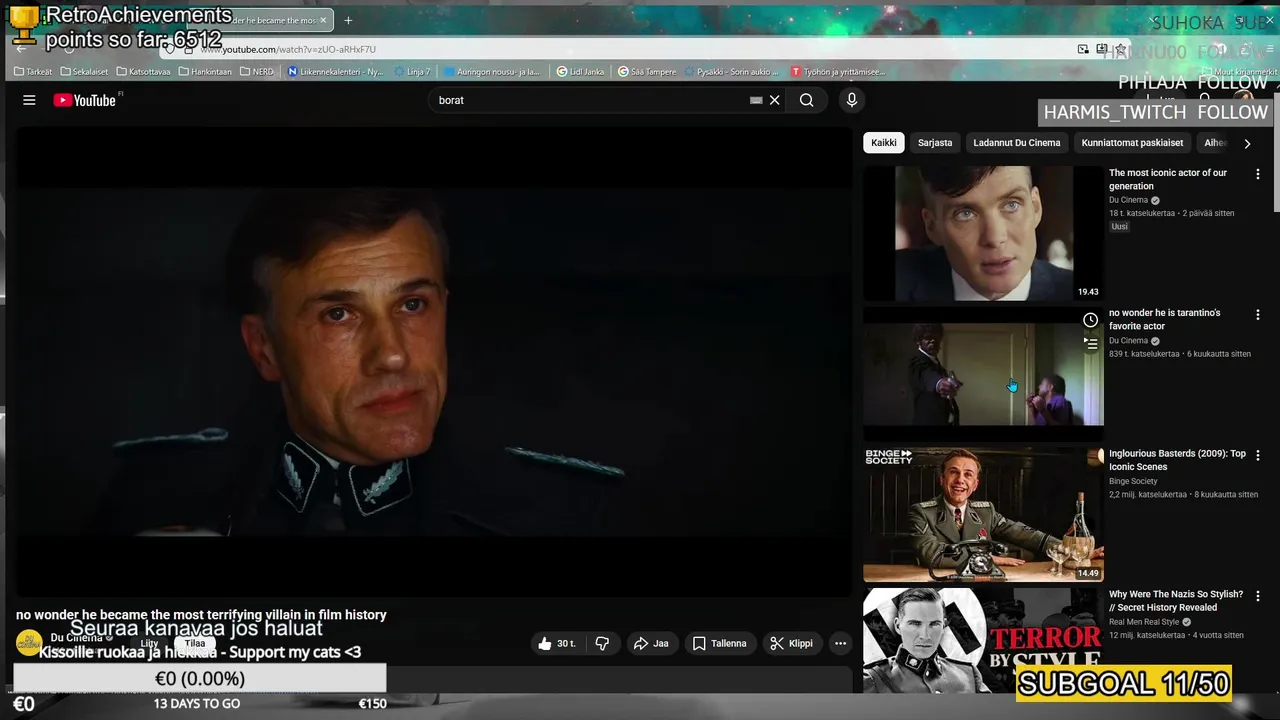Open options menu for 'Why Were The Nazis So Stylish' video
Viewport: 1280px width, 720px height.
coord(1257,595)
